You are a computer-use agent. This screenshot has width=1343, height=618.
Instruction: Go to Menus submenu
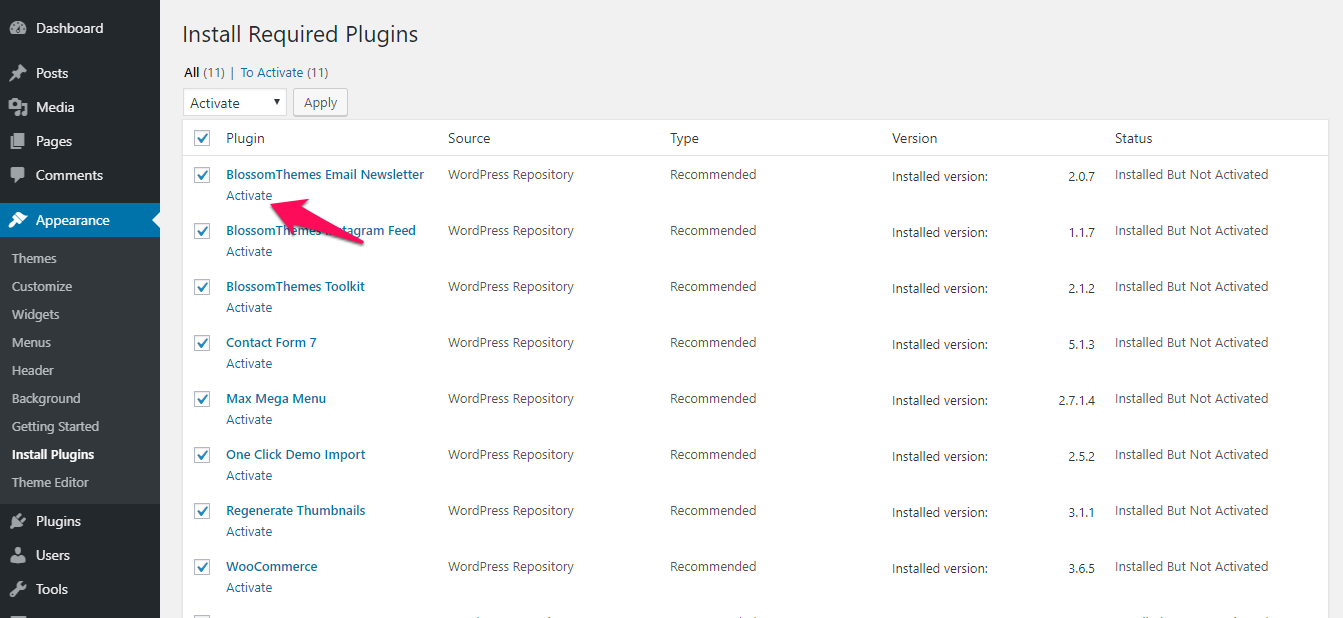[31, 342]
